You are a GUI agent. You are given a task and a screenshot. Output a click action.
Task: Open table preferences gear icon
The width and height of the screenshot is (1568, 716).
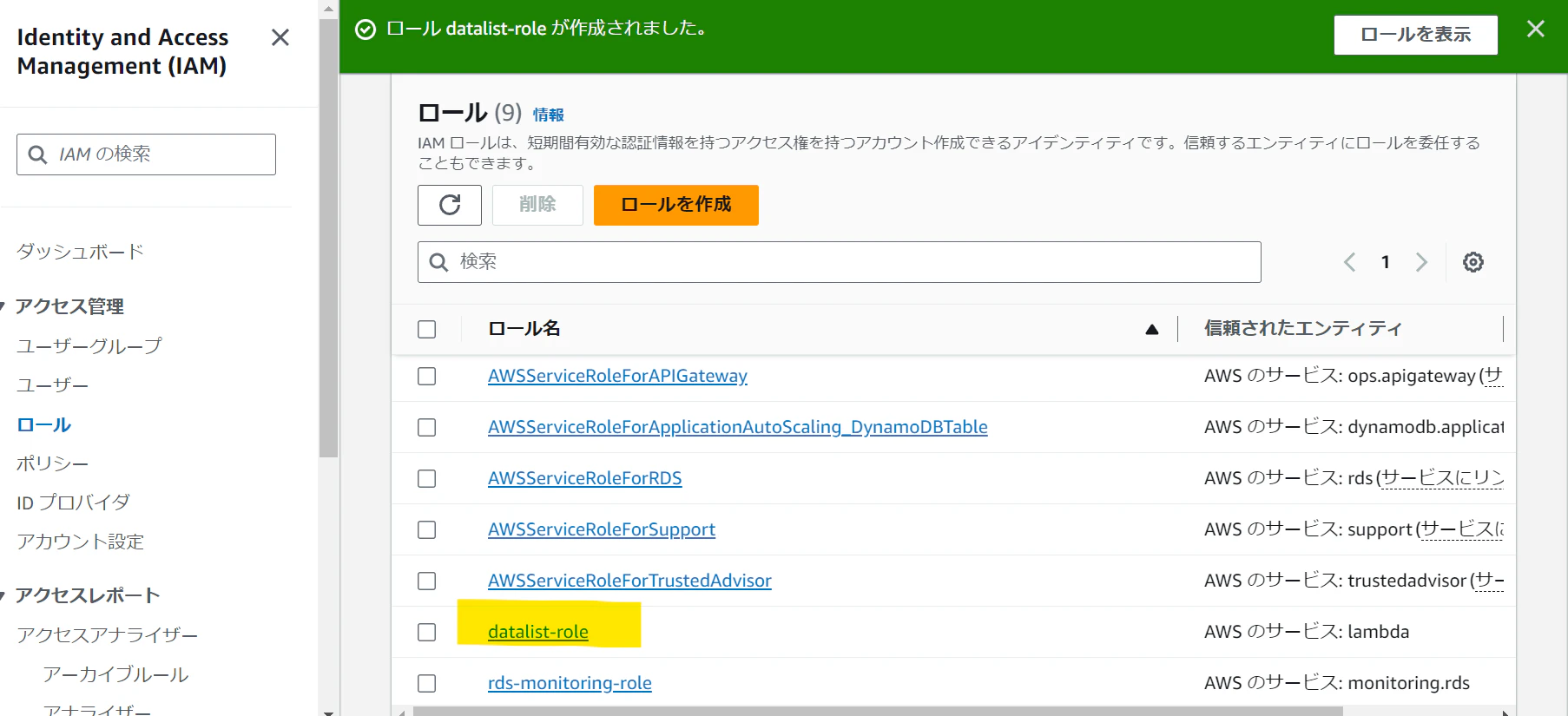point(1472,262)
